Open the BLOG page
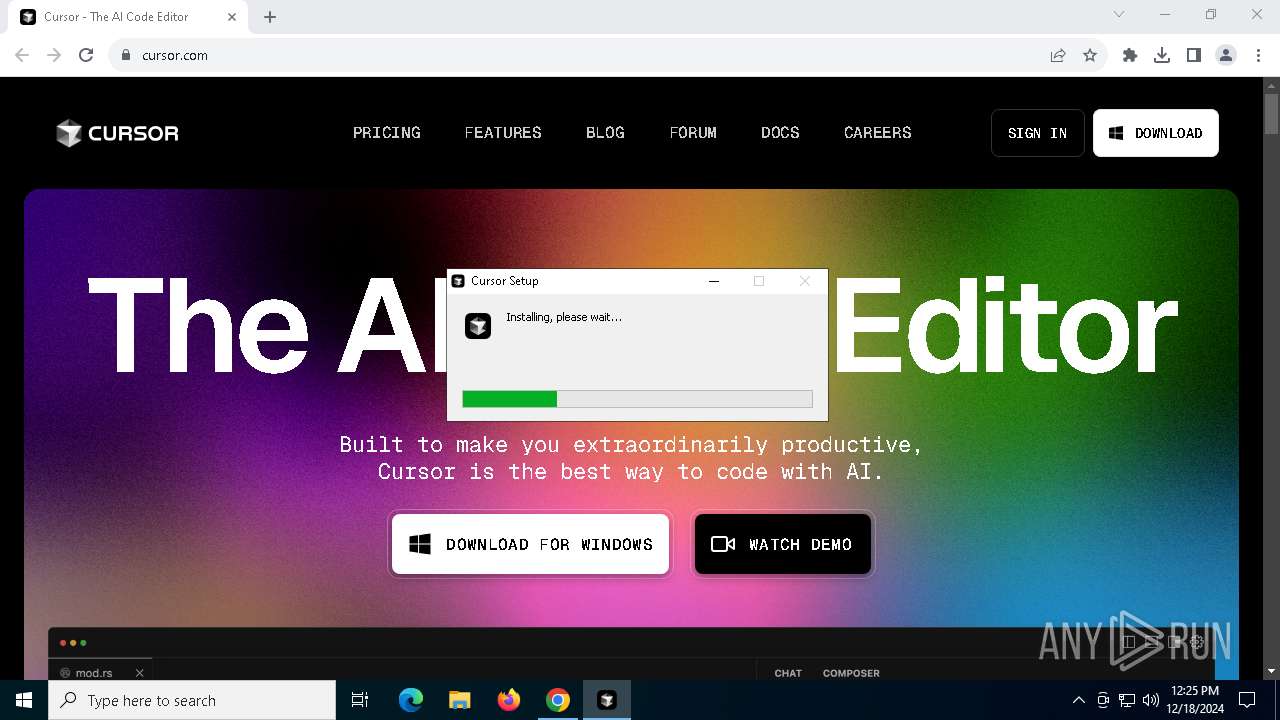Screen dimensions: 1280x720 click(605, 133)
